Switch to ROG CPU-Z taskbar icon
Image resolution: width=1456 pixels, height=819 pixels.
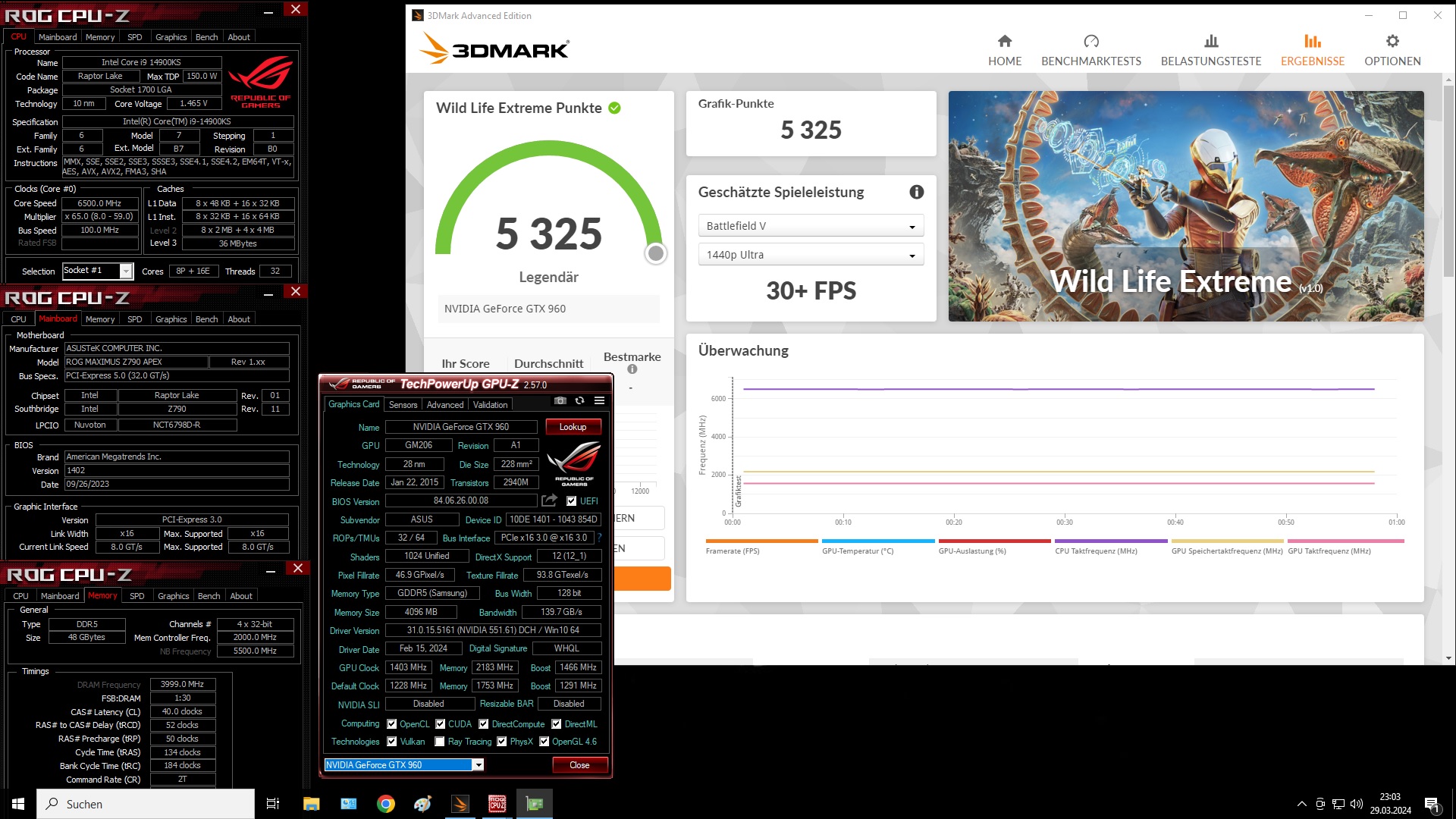[x=497, y=804]
